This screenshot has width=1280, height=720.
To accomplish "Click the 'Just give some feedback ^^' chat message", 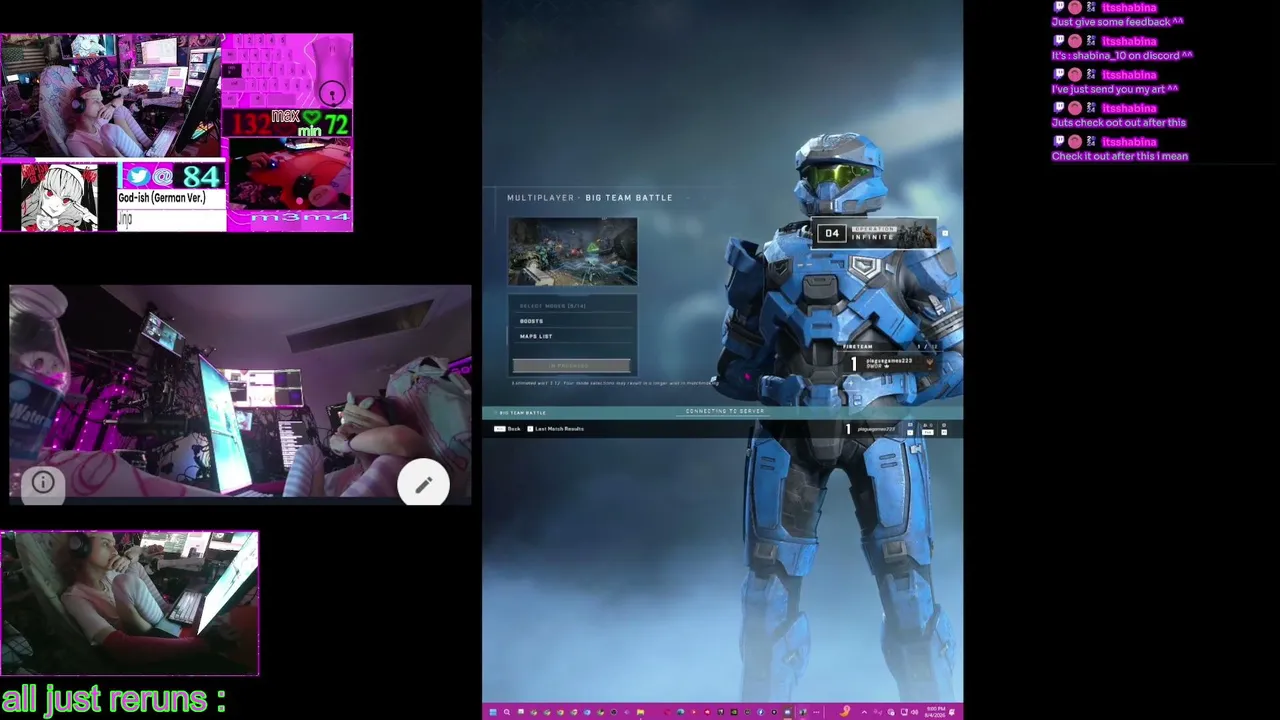I will 1117,22.
